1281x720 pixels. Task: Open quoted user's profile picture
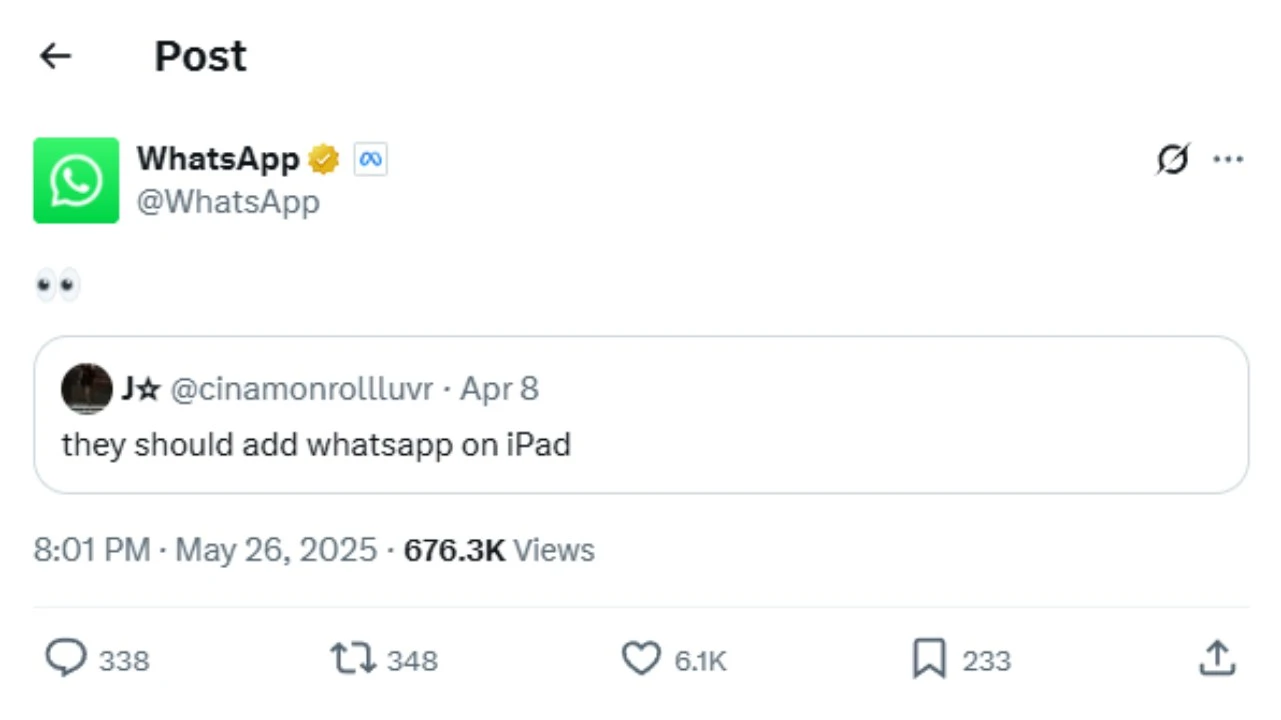click(x=87, y=388)
